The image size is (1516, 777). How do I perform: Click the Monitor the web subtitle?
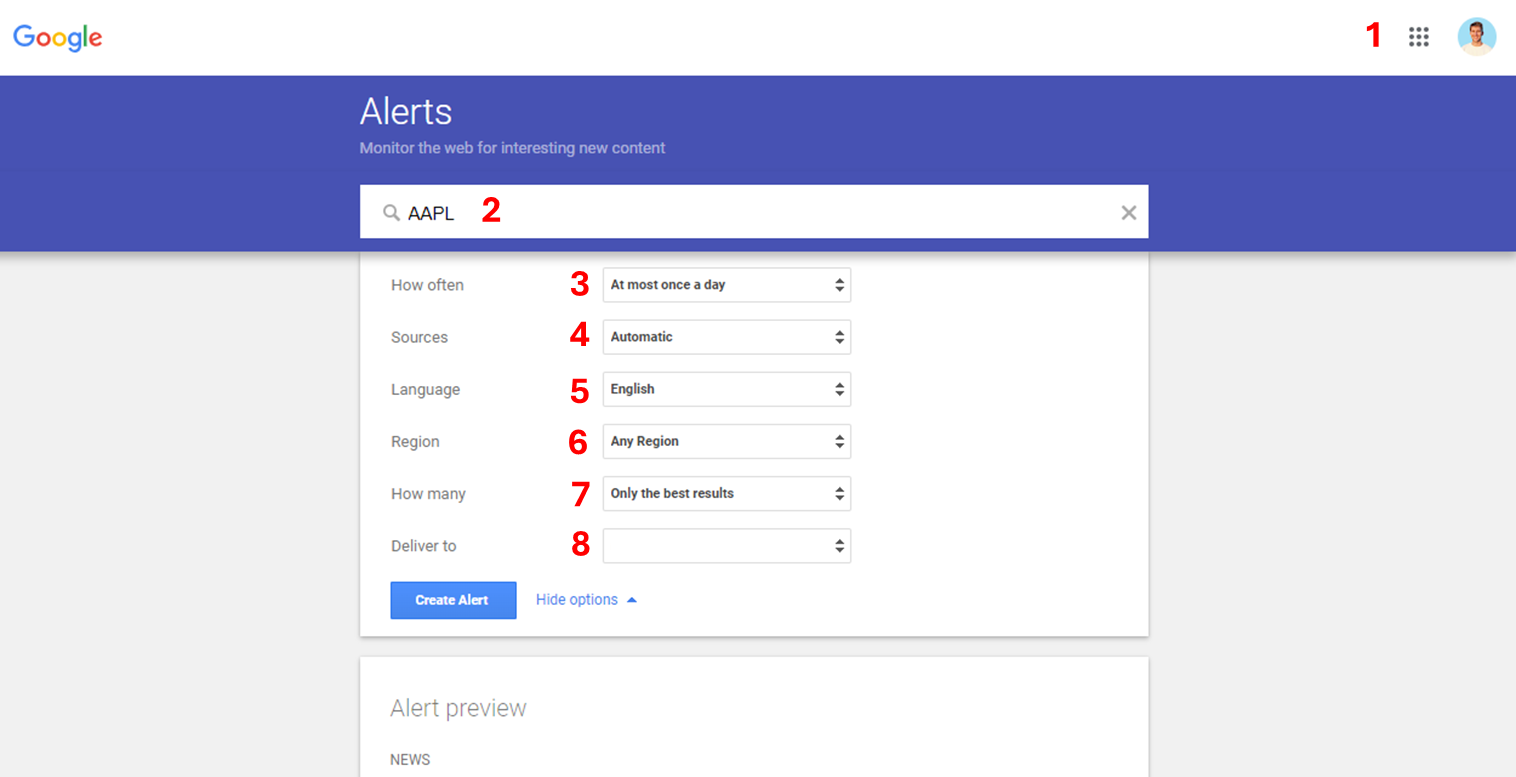point(512,148)
